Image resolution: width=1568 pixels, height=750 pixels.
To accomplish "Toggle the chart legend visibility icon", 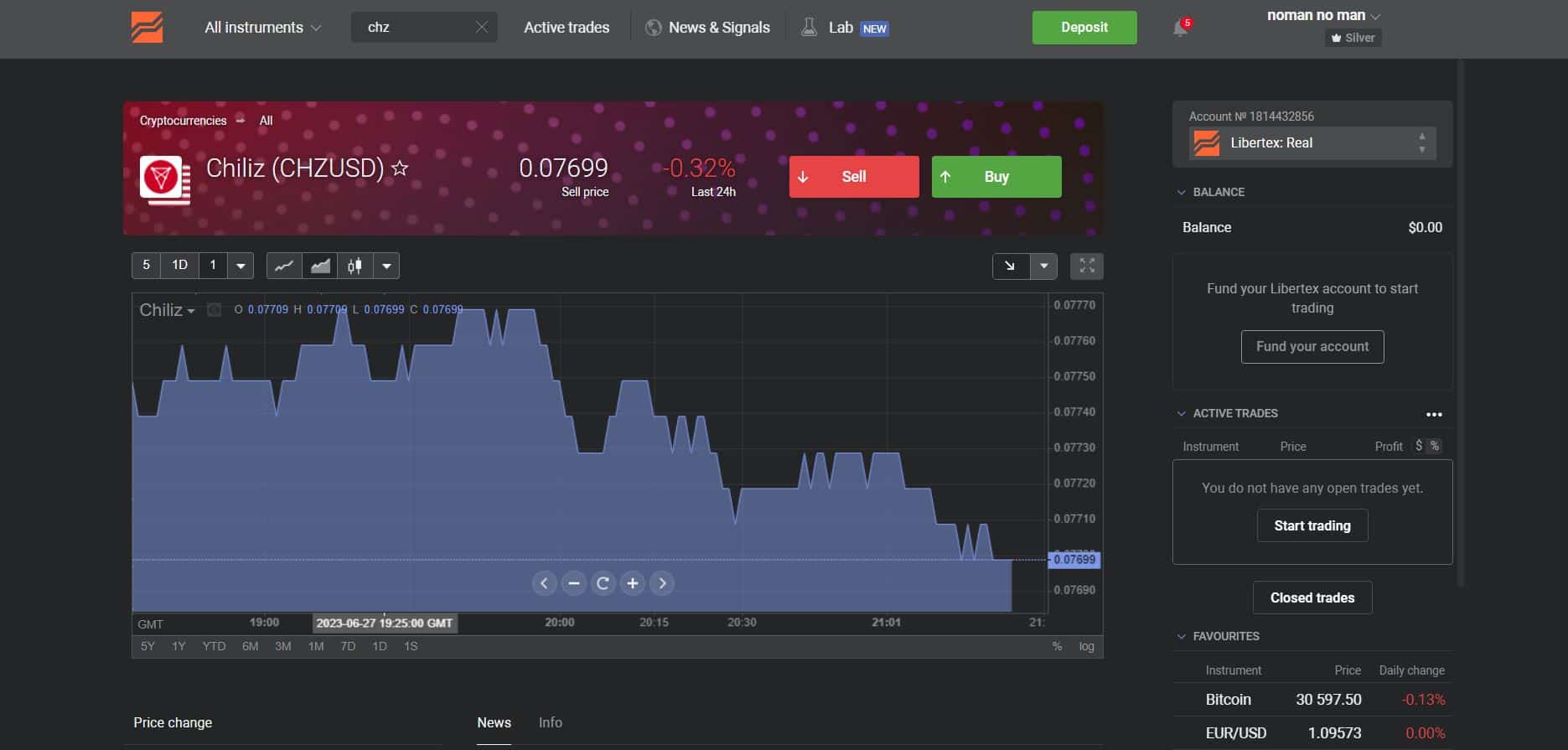I will 215,310.
